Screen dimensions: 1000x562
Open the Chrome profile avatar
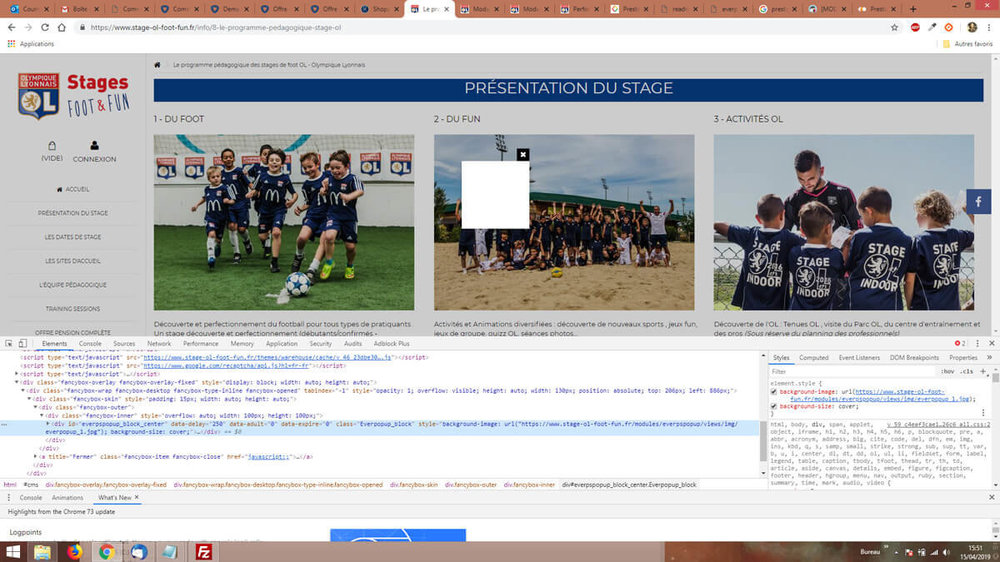[972, 27]
